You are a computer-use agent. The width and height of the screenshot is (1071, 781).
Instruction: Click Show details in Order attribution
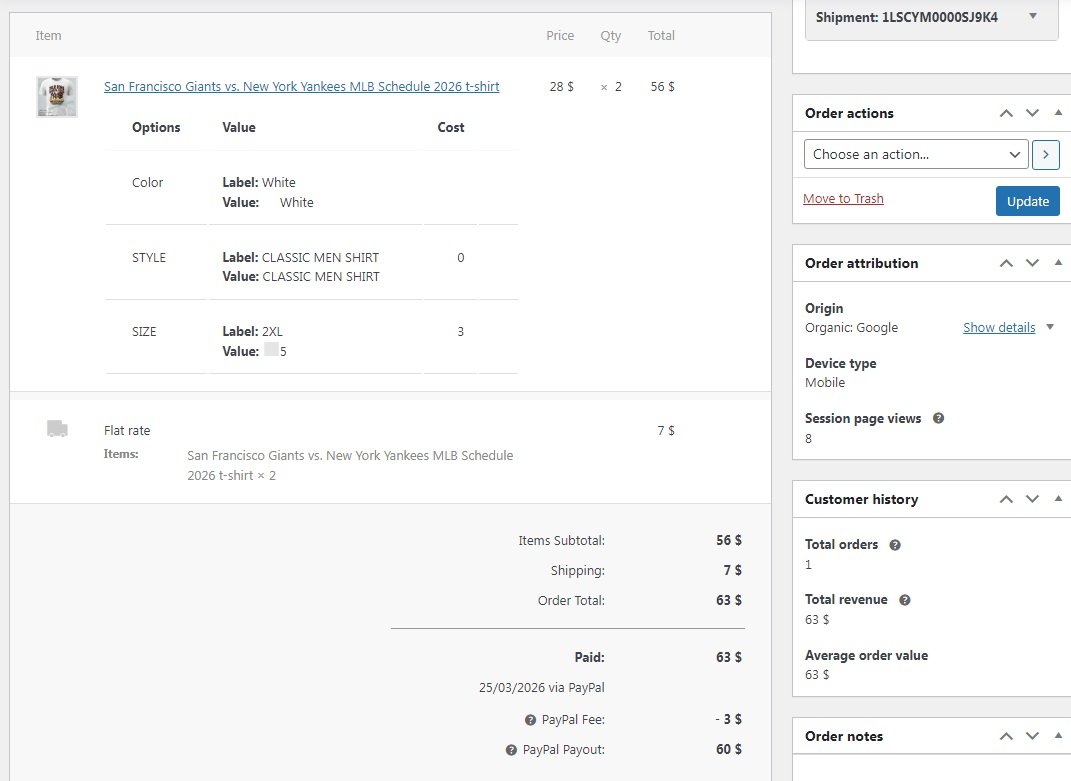click(x=998, y=327)
